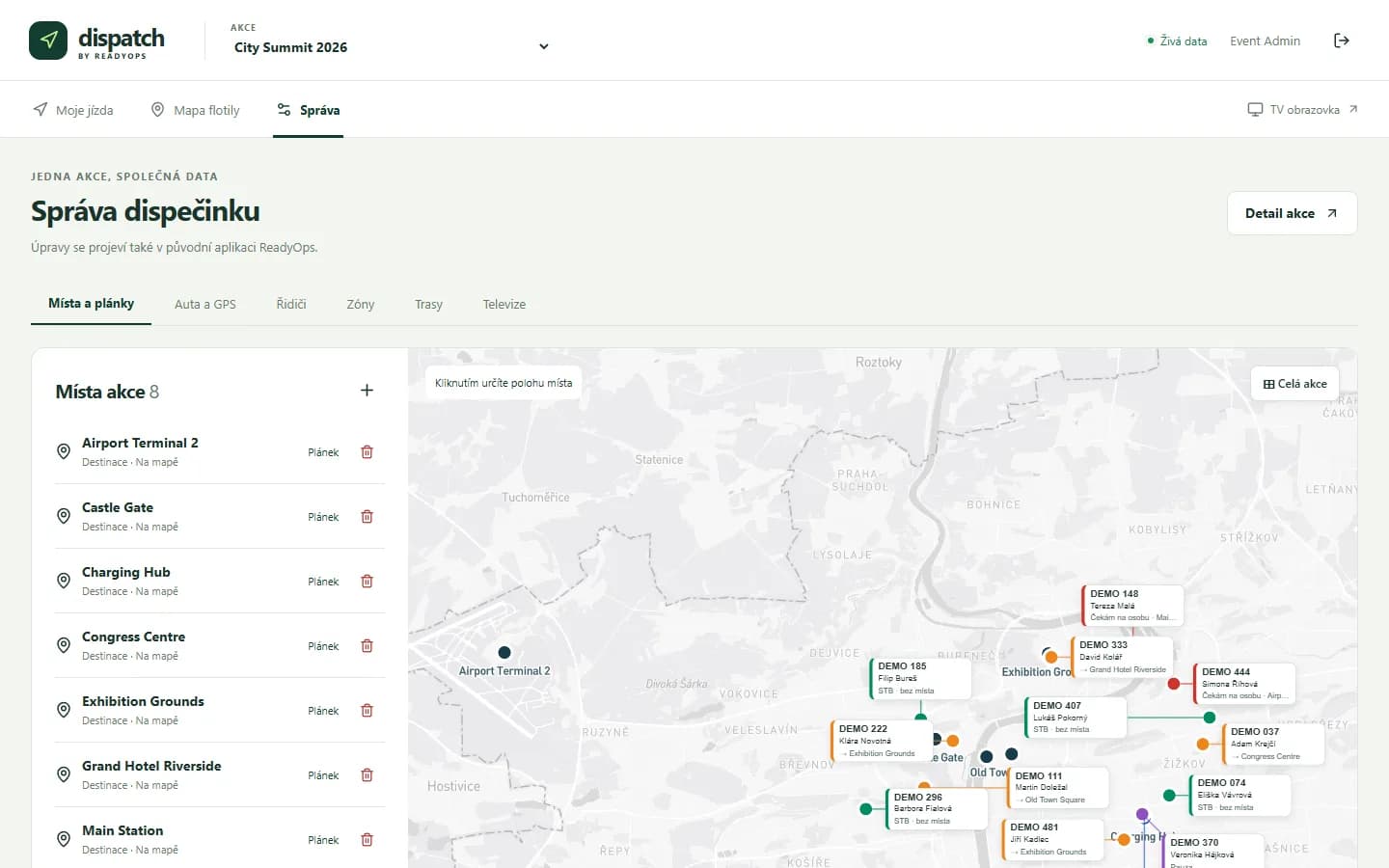The width and height of the screenshot is (1389, 868).
Task: Click the Celá akce map button
Action: (x=1294, y=384)
